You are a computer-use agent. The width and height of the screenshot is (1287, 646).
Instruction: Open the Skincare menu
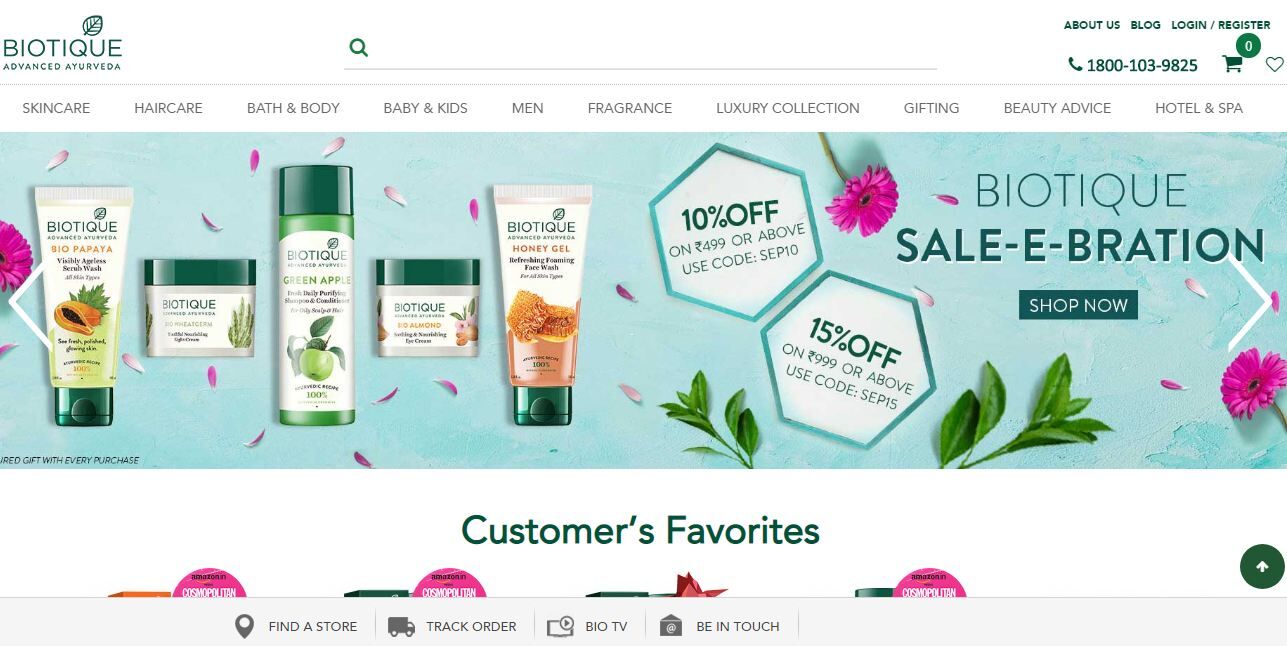56,108
